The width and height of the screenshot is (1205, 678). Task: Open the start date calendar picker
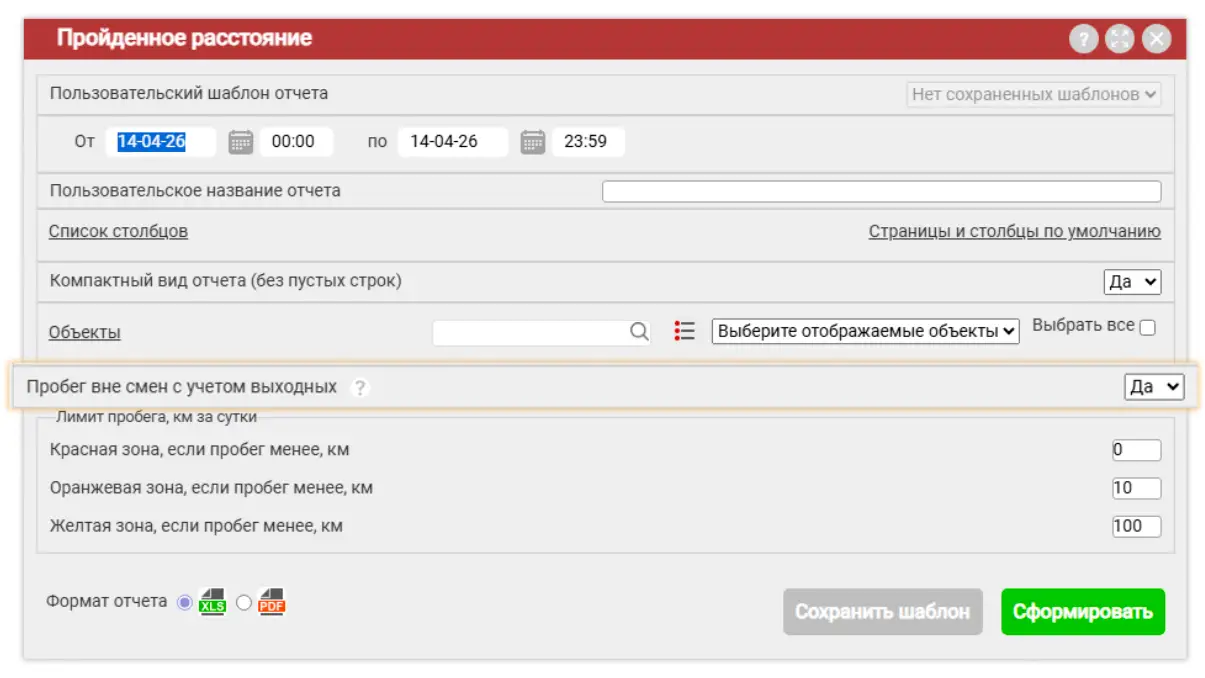[240, 142]
